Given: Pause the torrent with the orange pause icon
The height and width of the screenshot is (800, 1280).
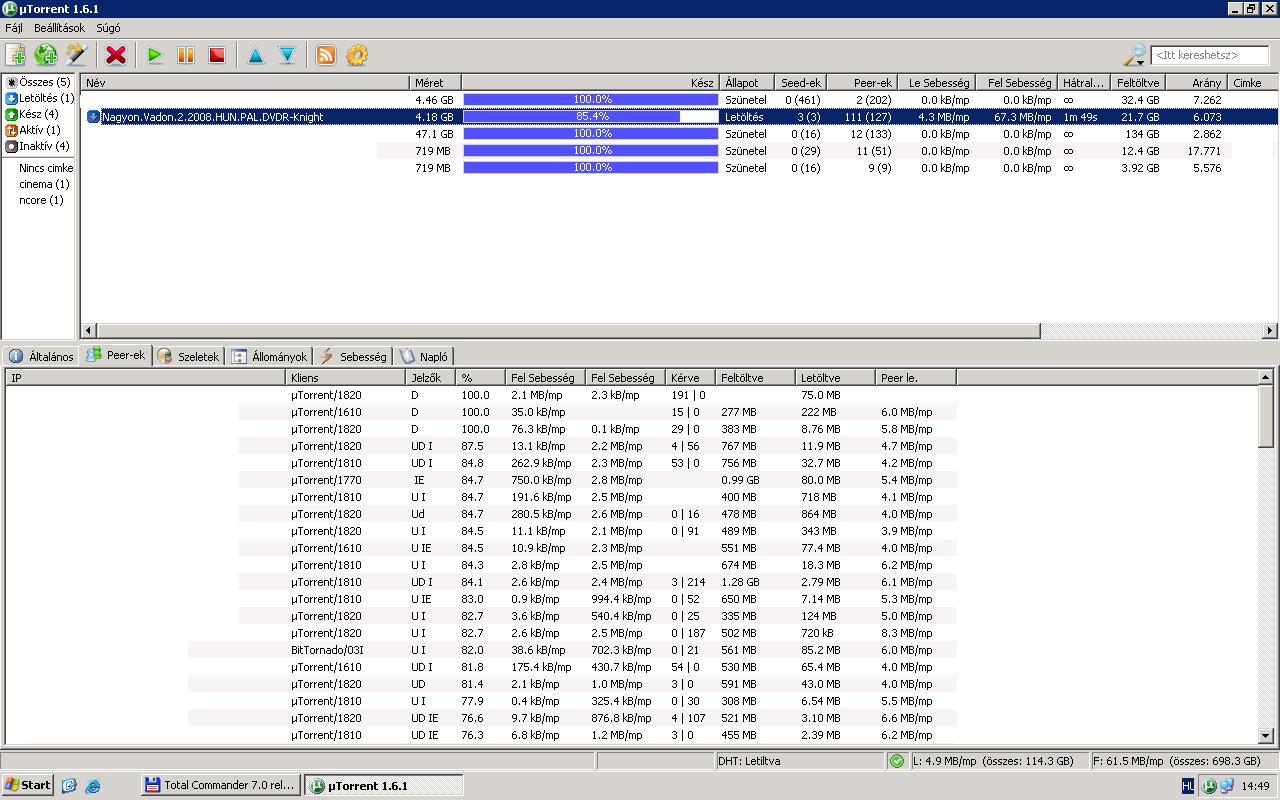Looking at the screenshot, I should (186, 55).
